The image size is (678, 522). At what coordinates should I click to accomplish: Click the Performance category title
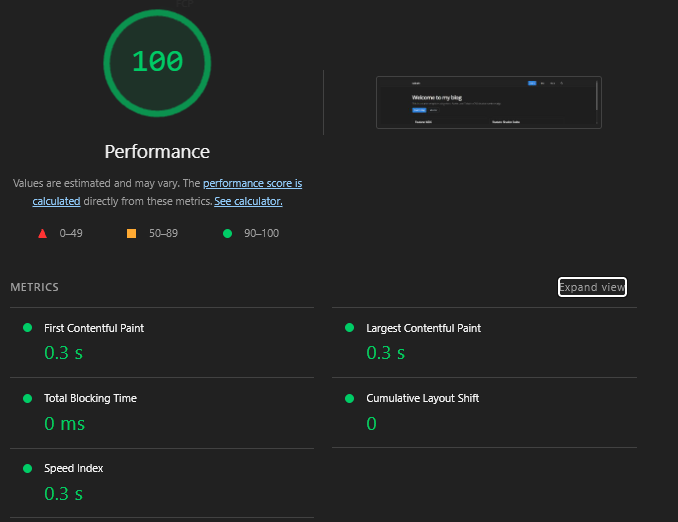tap(157, 152)
